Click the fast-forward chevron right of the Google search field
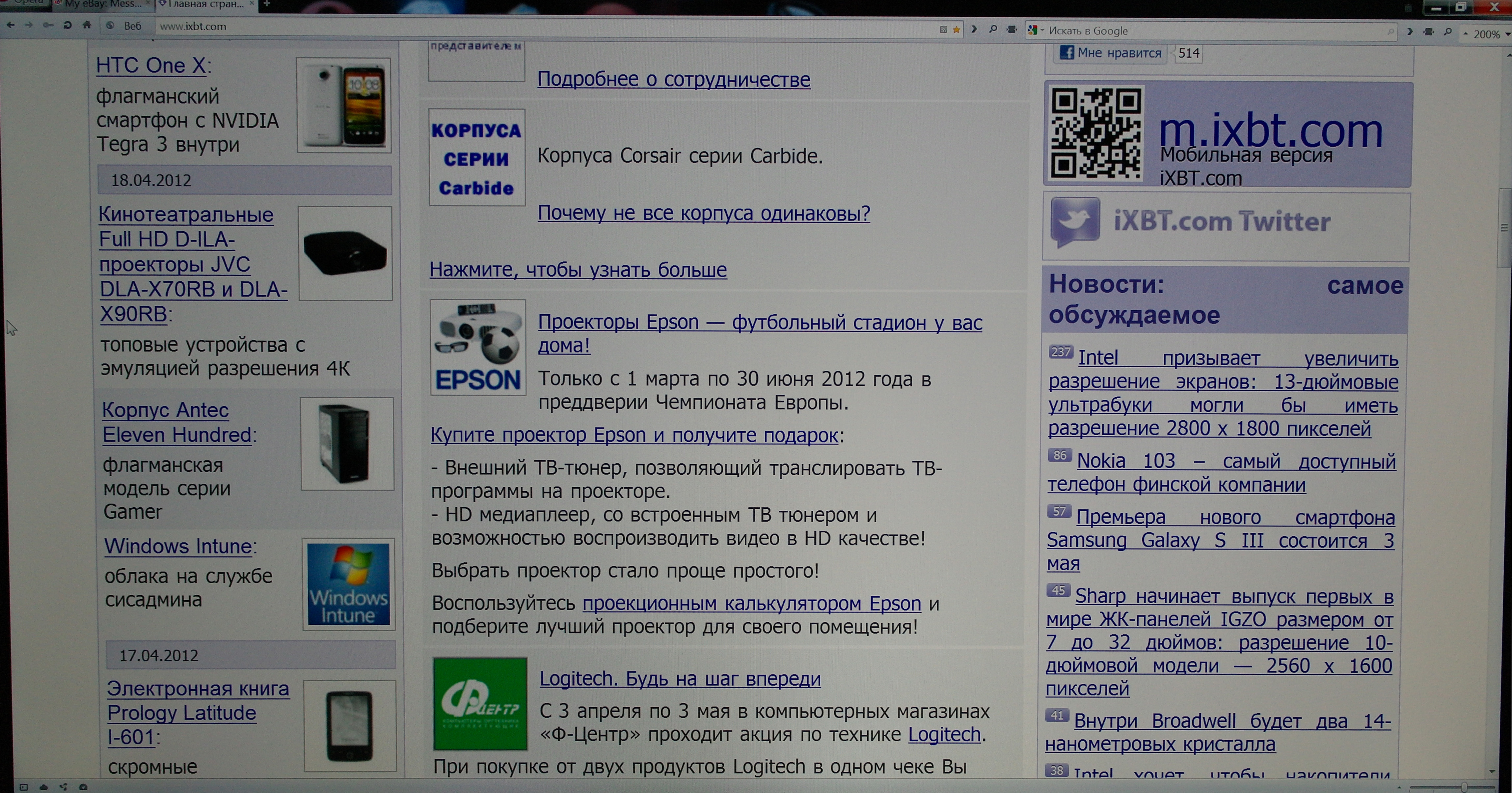This screenshot has height=793, width=1512. click(1409, 32)
